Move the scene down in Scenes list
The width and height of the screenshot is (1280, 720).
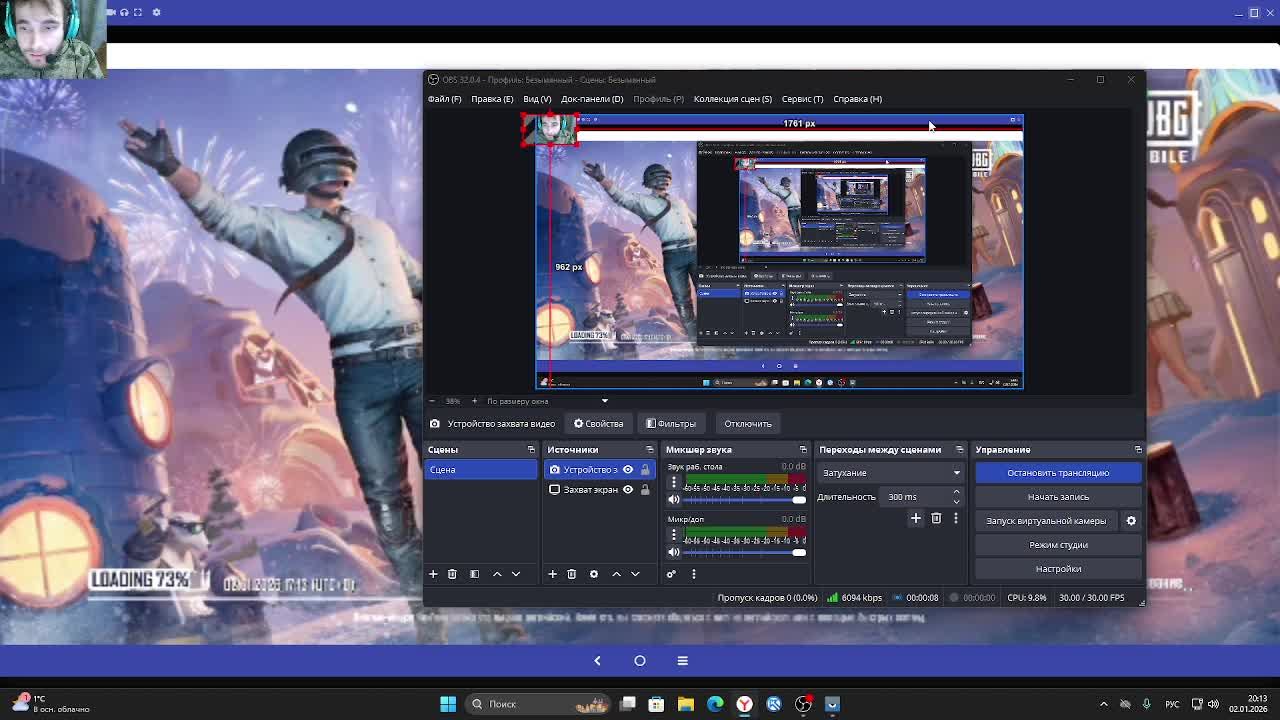pos(516,574)
